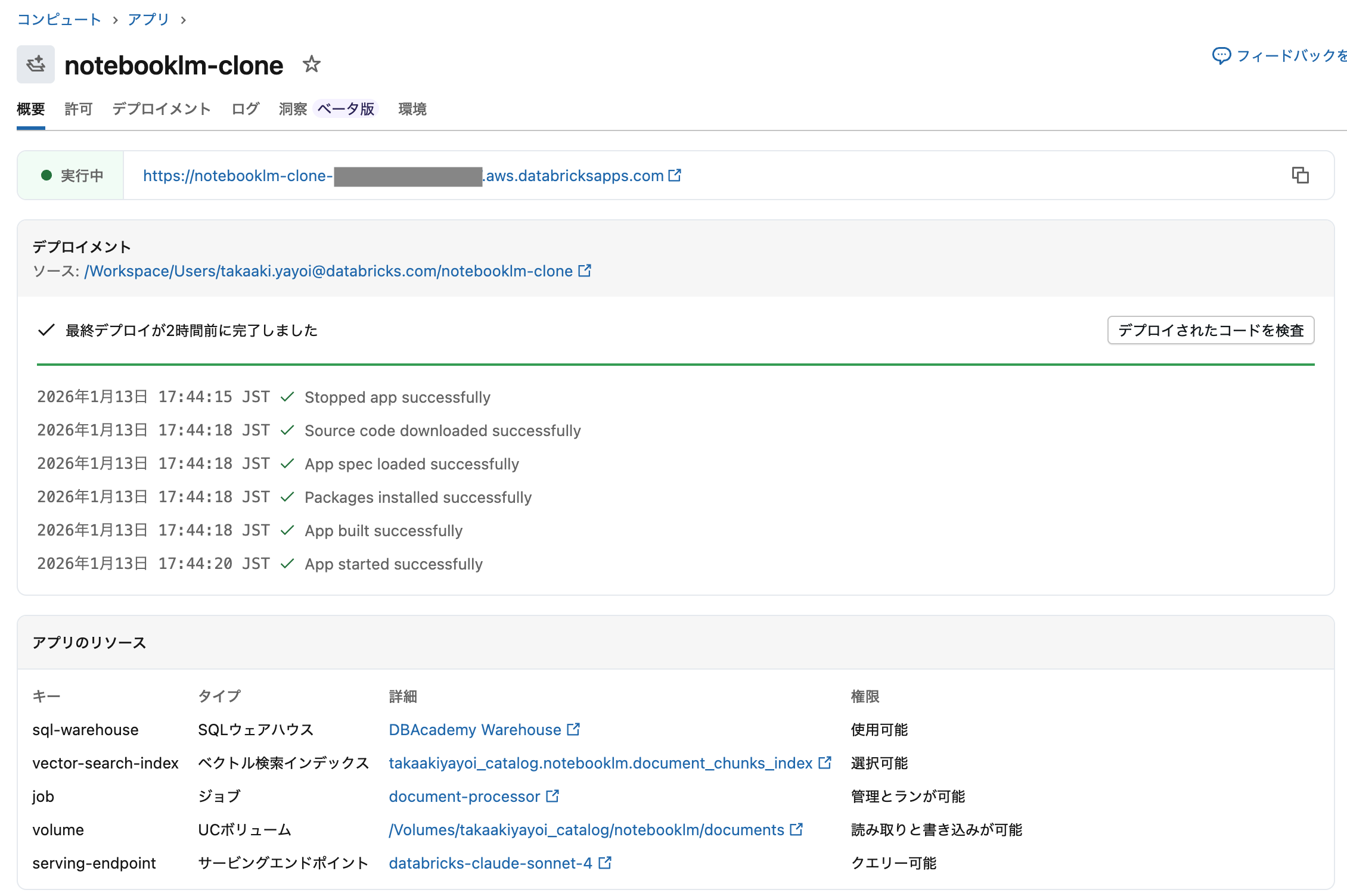The width and height of the screenshot is (1347, 896).
Task: Click the notebooklm-clone application icon
Action: (35, 64)
